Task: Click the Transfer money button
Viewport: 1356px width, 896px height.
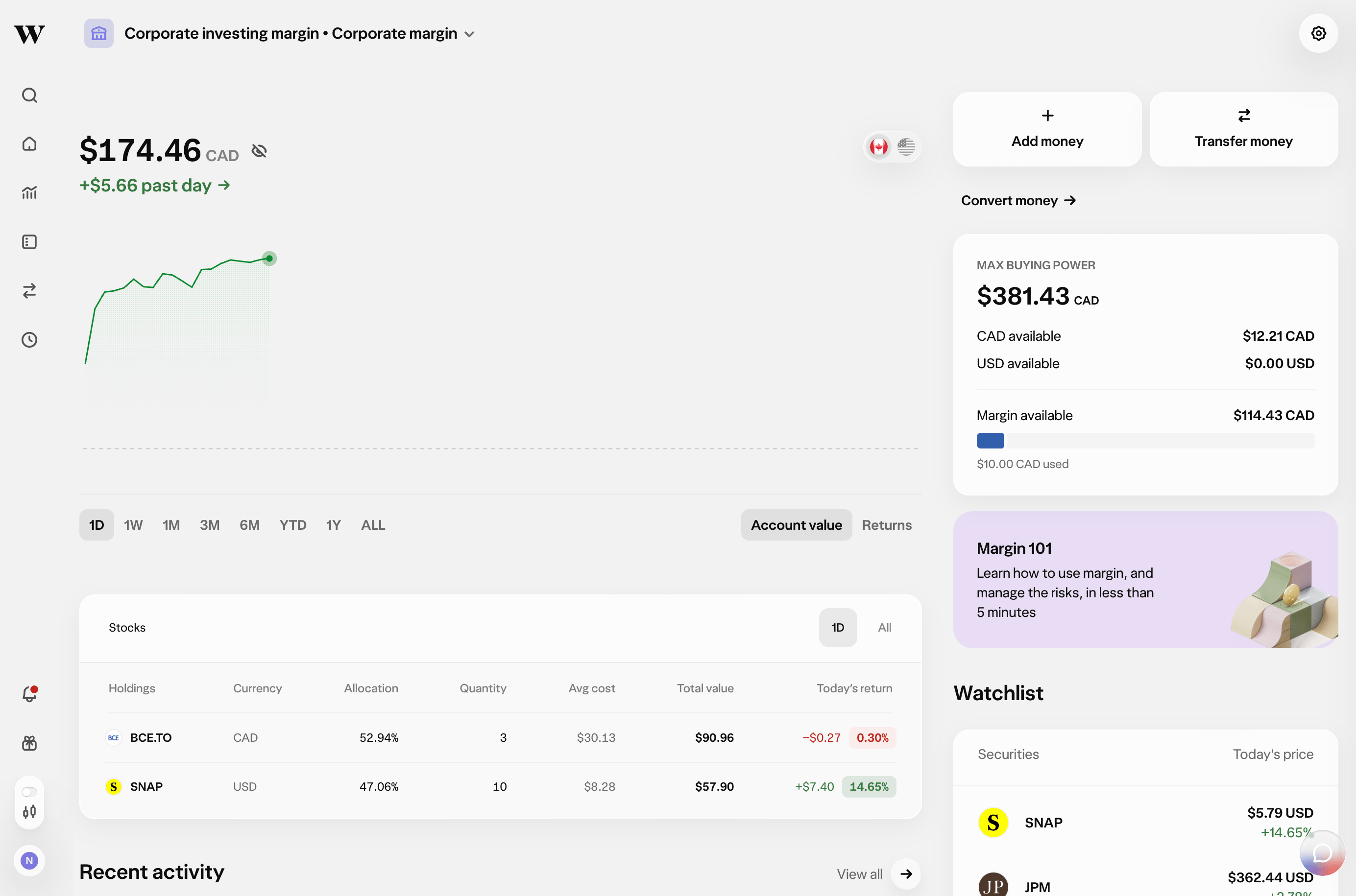Action: [x=1243, y=129]
